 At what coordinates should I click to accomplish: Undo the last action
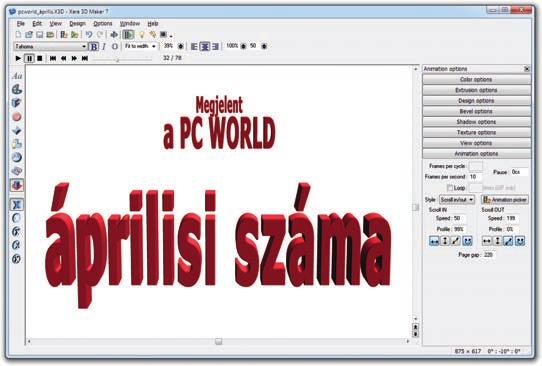[89, 35]
